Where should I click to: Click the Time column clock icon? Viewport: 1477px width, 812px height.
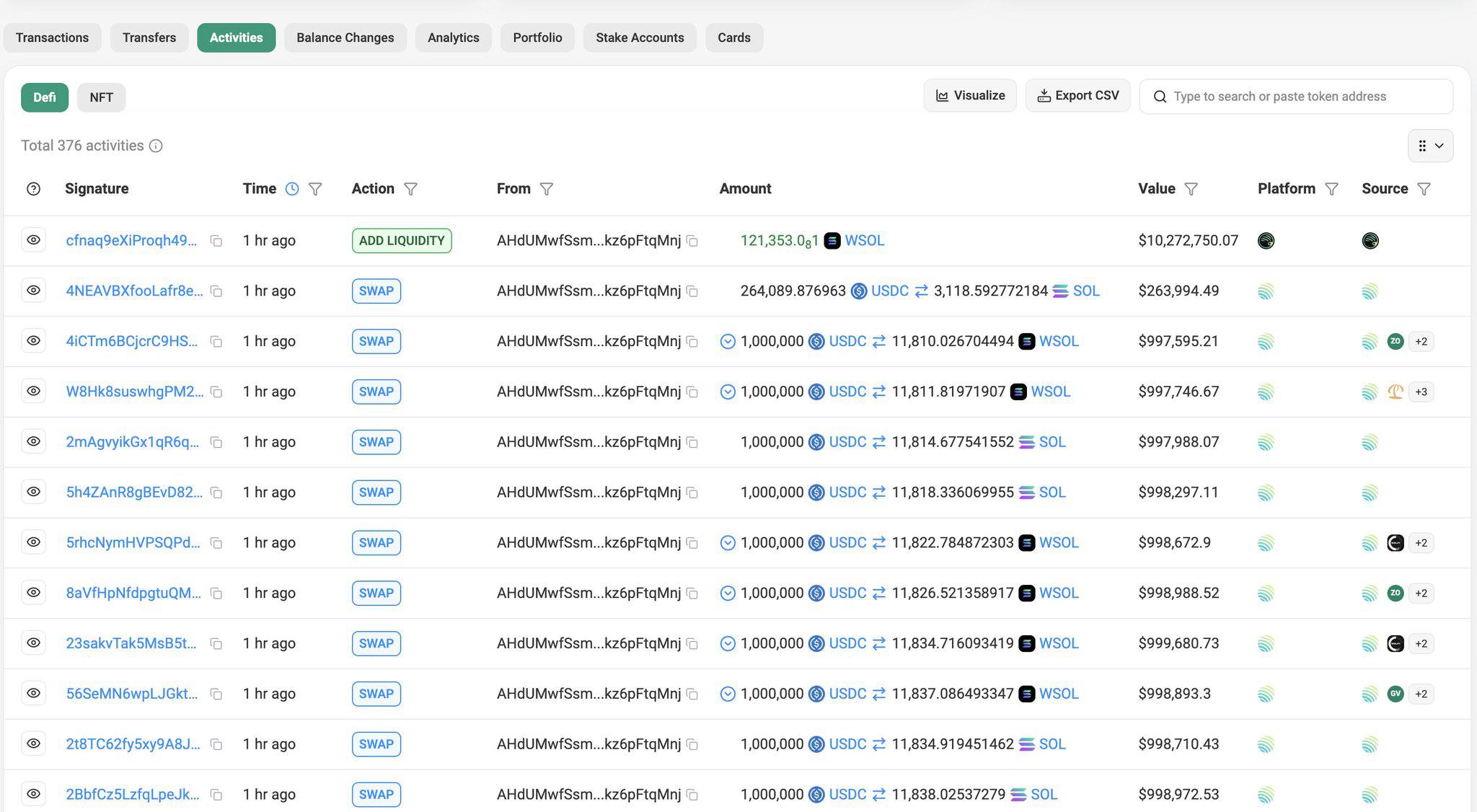pyautogui.click(x=292, y=189)
